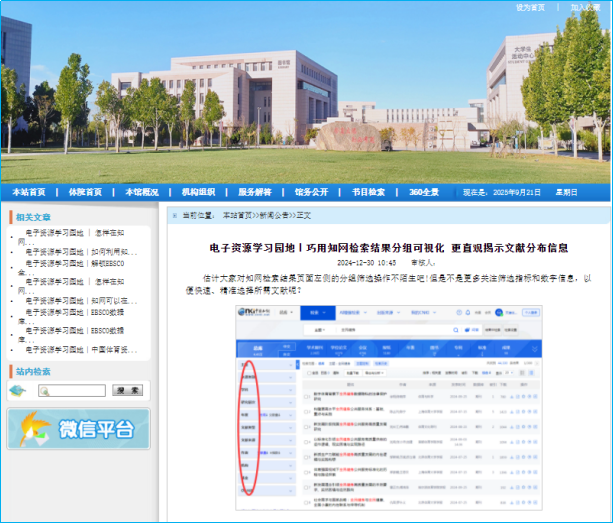The image size is (614, 524).
Task: Click the orange marker beside 站内检索 heading
Action: (10, 372)
